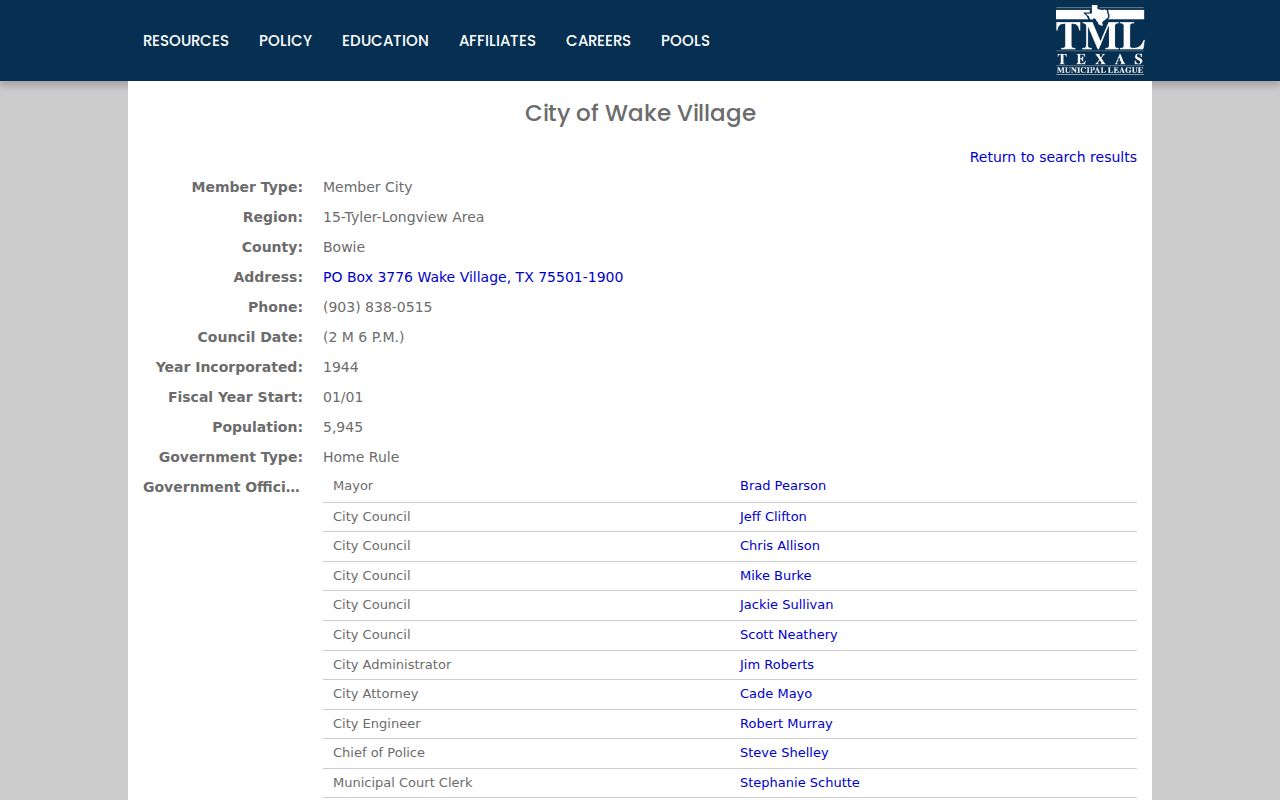Screen dimensions: 1280x800
Task: Click the Mayor title cell
Action: pos(353,486)
